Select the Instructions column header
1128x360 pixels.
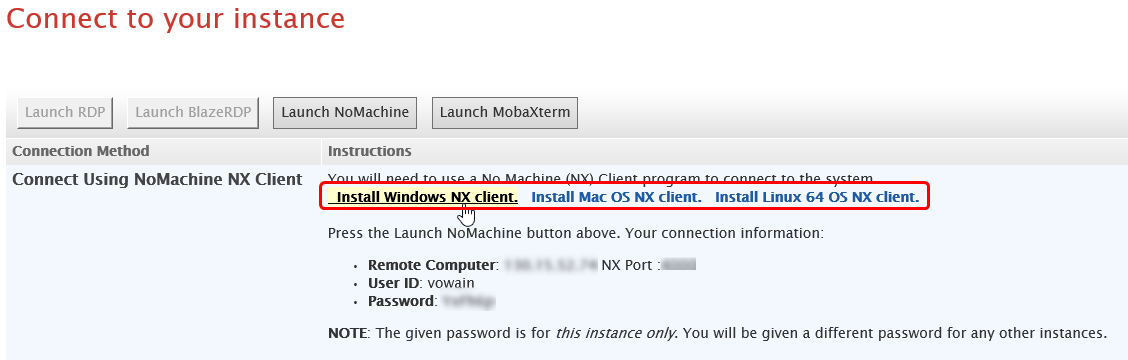pyautogui.click(x=370, y=151)
